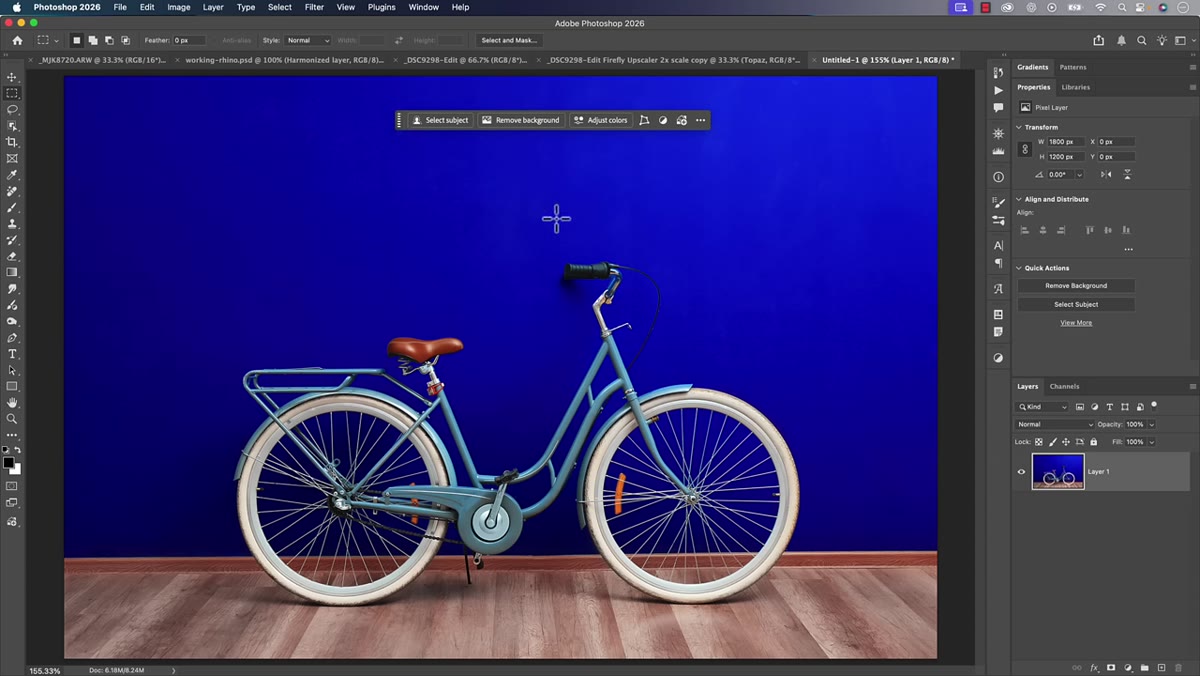Screen dimensions: 1200x676
Task: Open the rotation angle dropdown
Action: pyautogui.click(x=1079, y=174)
